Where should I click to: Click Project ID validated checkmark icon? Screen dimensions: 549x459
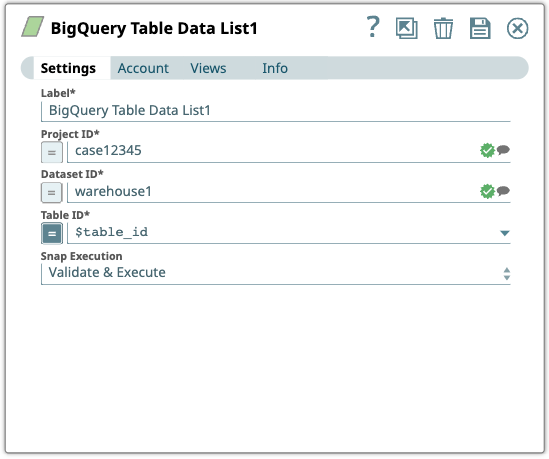(487, 151)
